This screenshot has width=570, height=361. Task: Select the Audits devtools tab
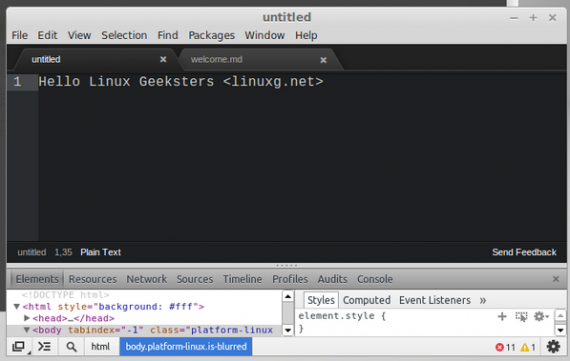click(333, 279)
